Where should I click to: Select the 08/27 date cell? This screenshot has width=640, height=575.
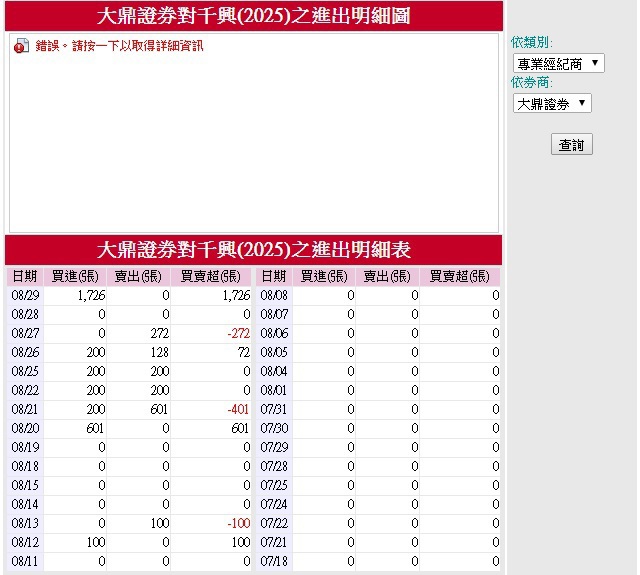coord(25,333)
